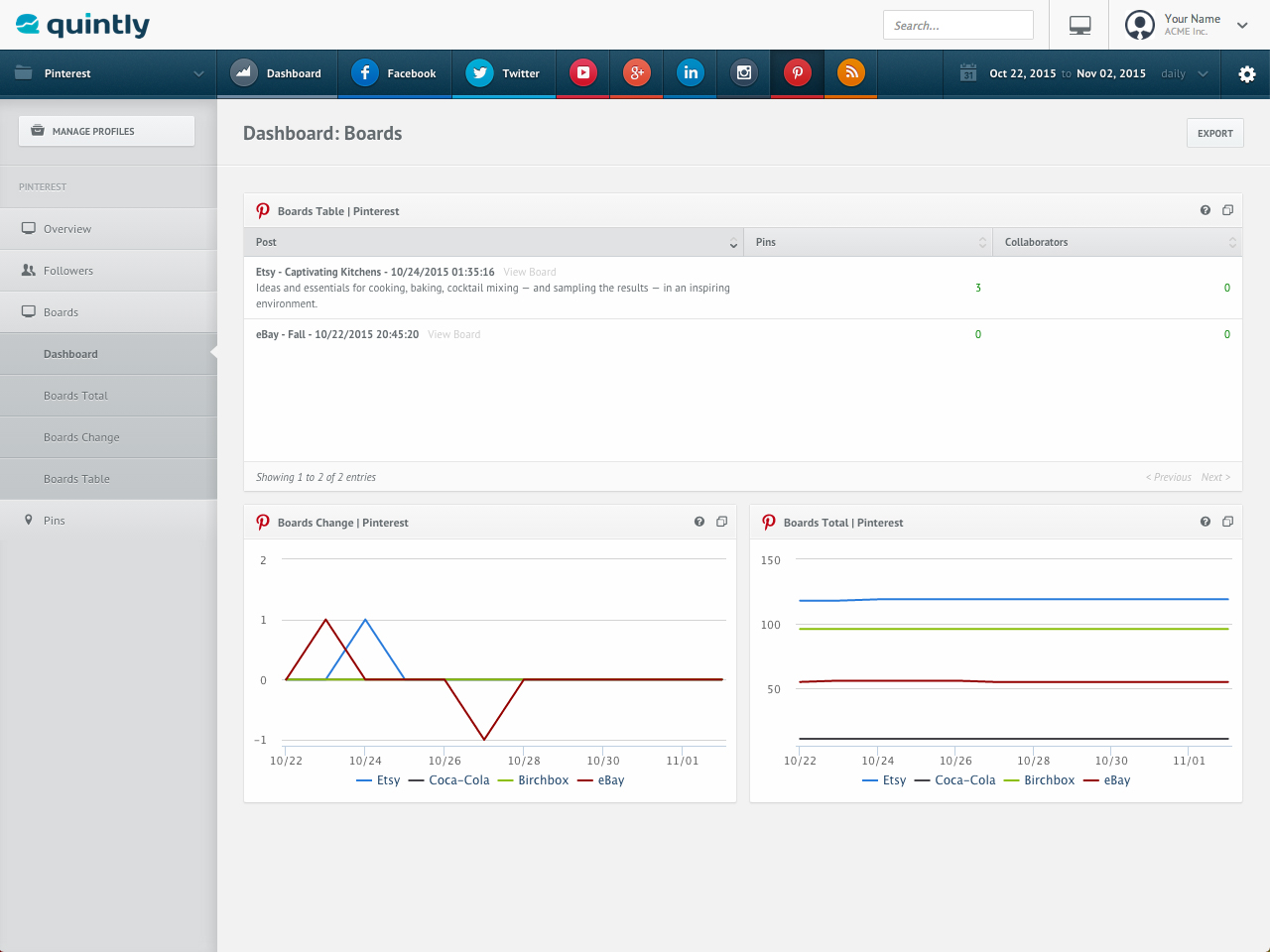
Task: Click View Board link for Etsy row
Action: tap(530, 272)
